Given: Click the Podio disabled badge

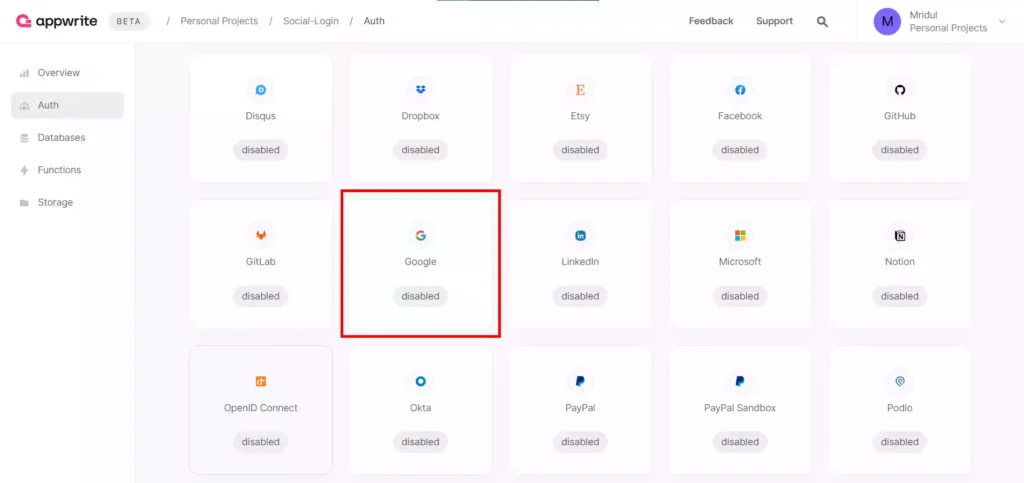Looking at the screenshot, I should point(900,442).
